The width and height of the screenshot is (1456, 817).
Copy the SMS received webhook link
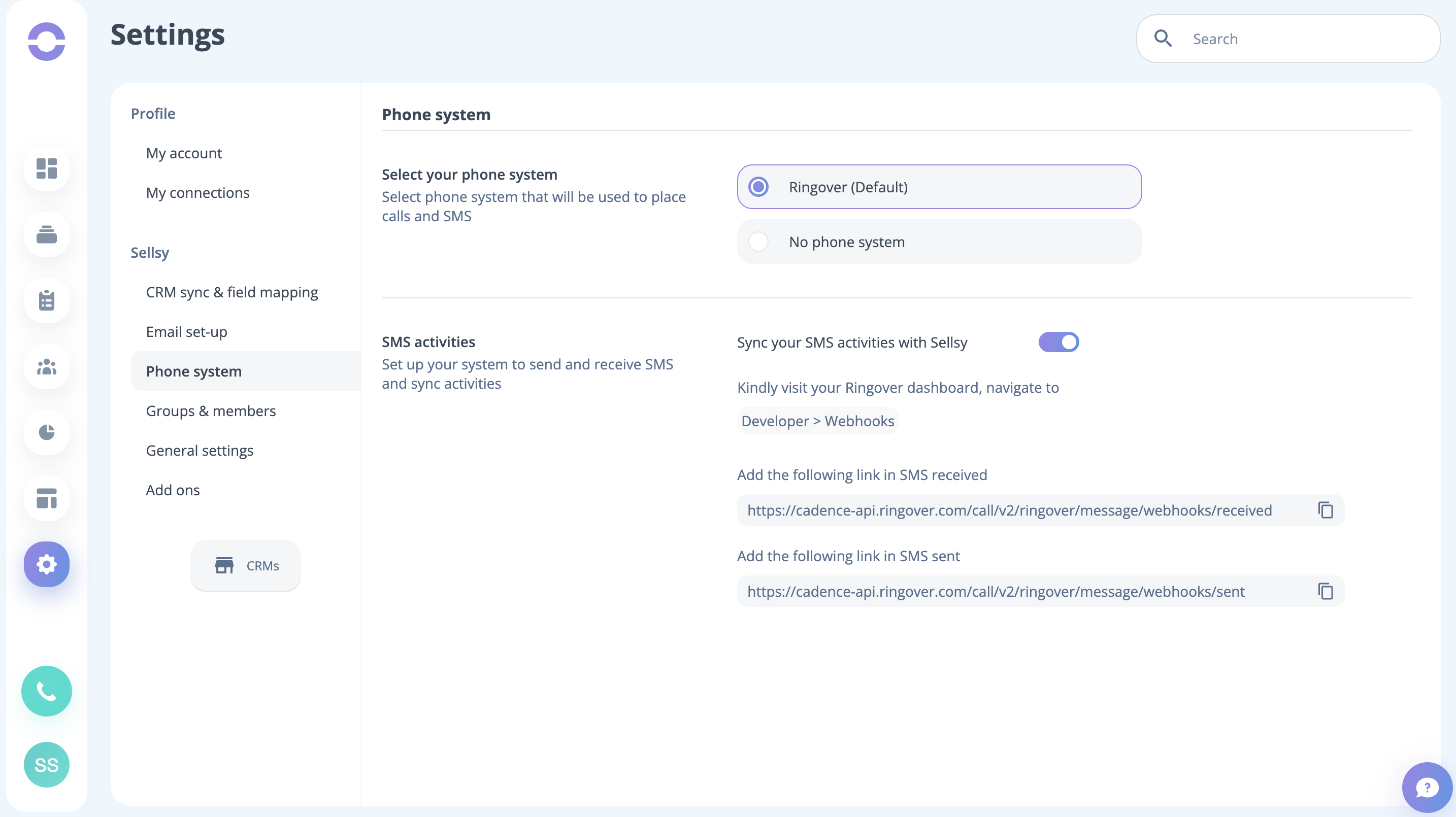pos(1326,510)
